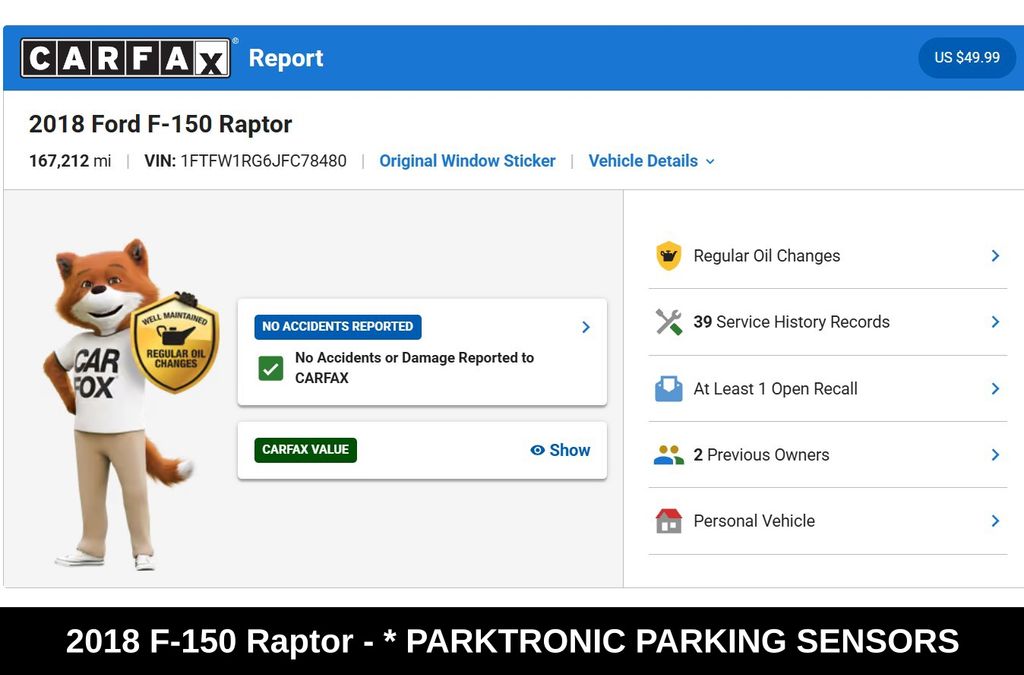Expand Personal Vehicle row chevron

[995, 521]
